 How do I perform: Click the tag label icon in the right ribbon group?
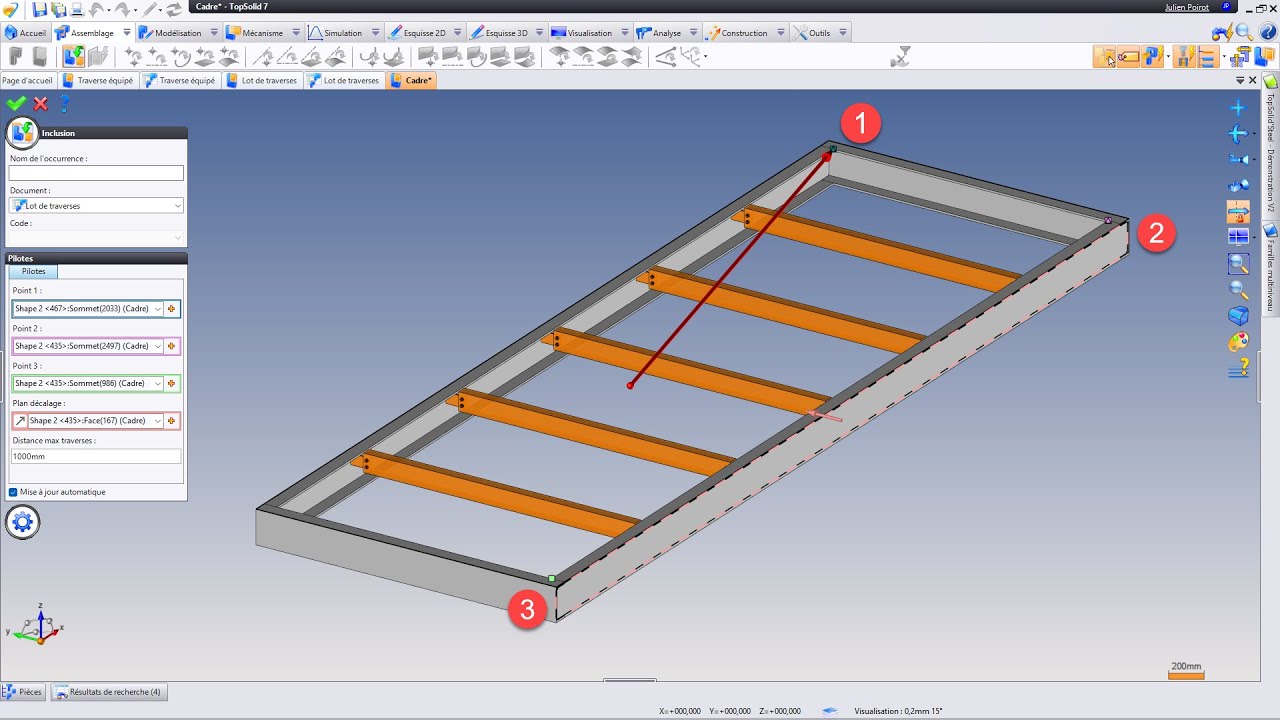1129,57
